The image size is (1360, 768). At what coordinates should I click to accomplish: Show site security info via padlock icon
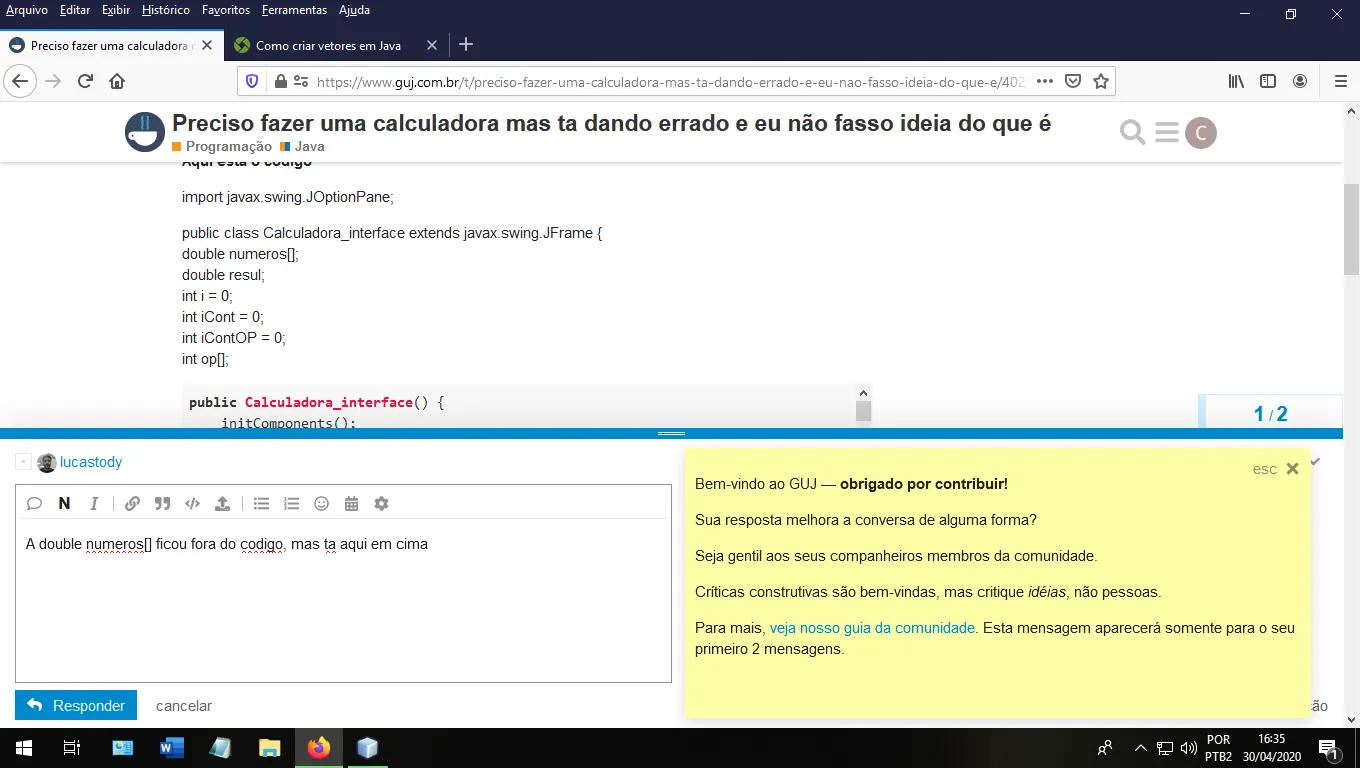[x=280, y=82]
